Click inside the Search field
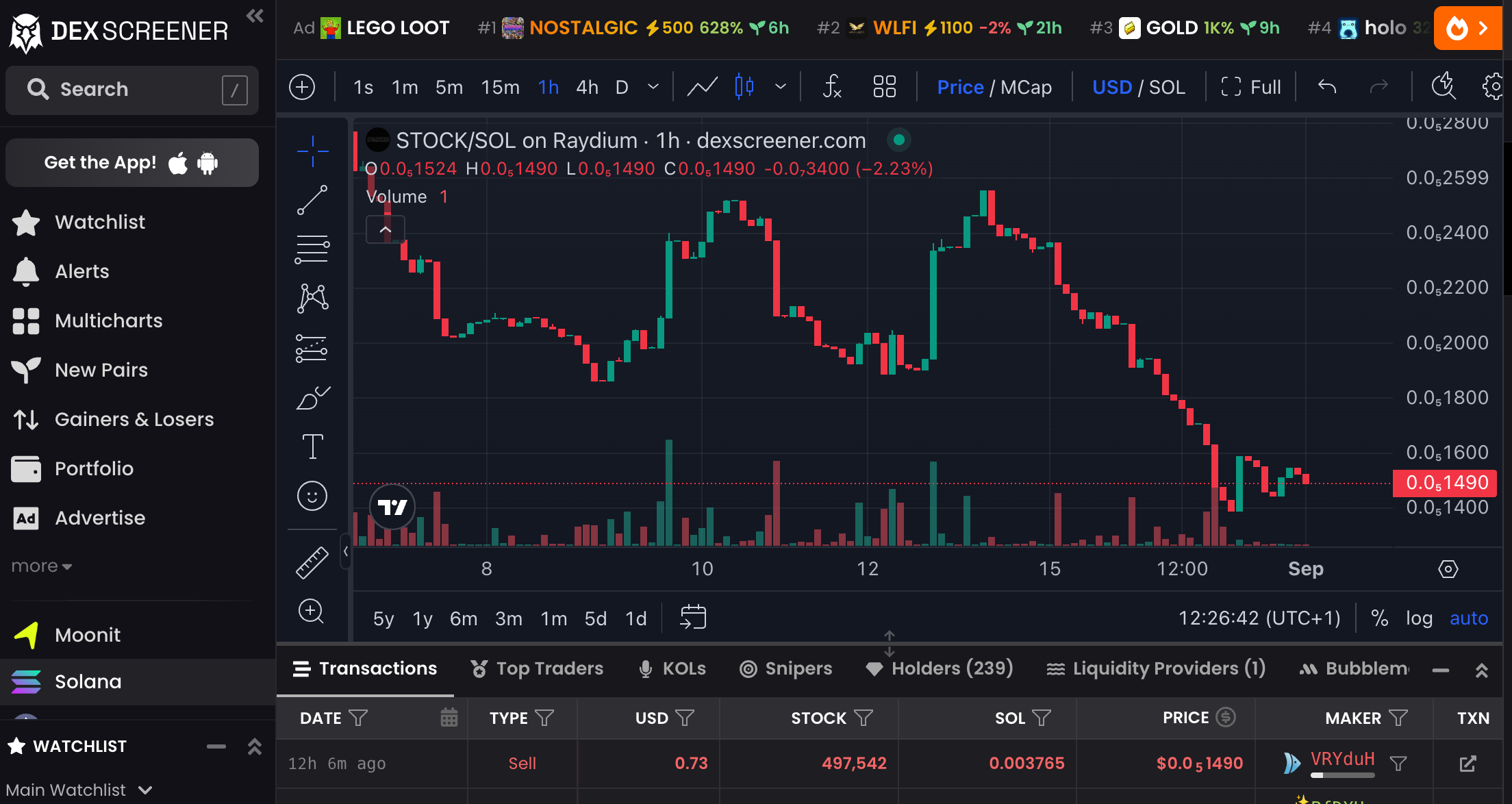This screenshot has width=1512, height=804. 123,89
